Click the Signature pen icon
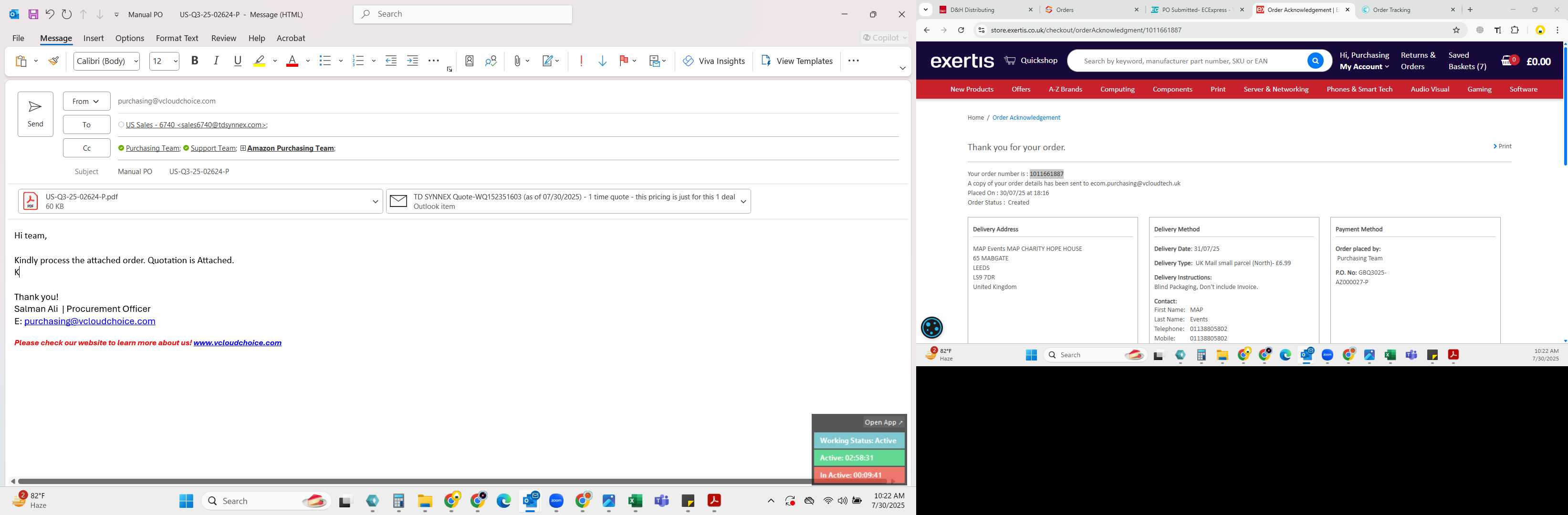 coord(548,61)
